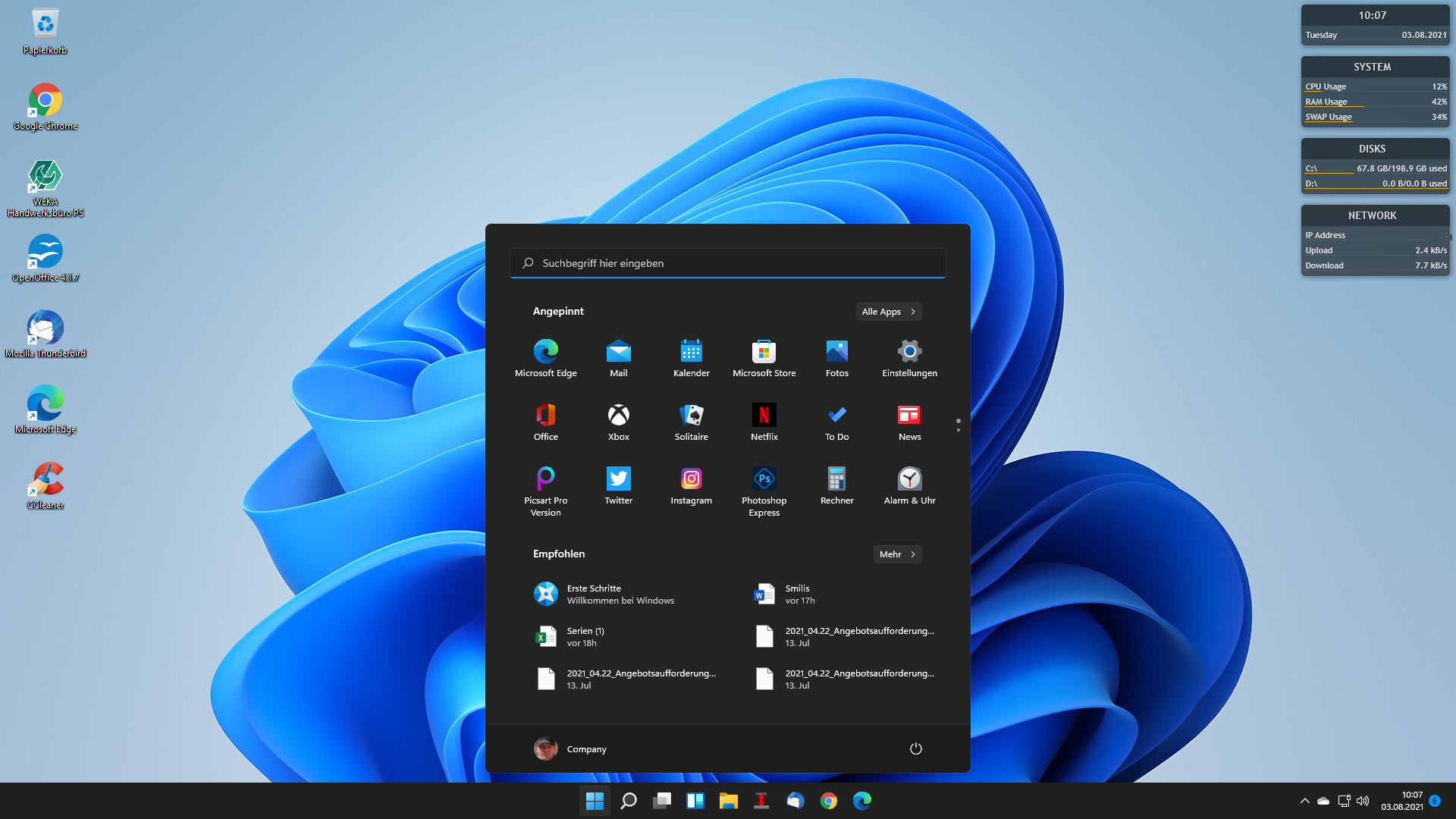
Task: Select Mozilla Thunderbird desktop shortcut
Action: coord(45,334)
